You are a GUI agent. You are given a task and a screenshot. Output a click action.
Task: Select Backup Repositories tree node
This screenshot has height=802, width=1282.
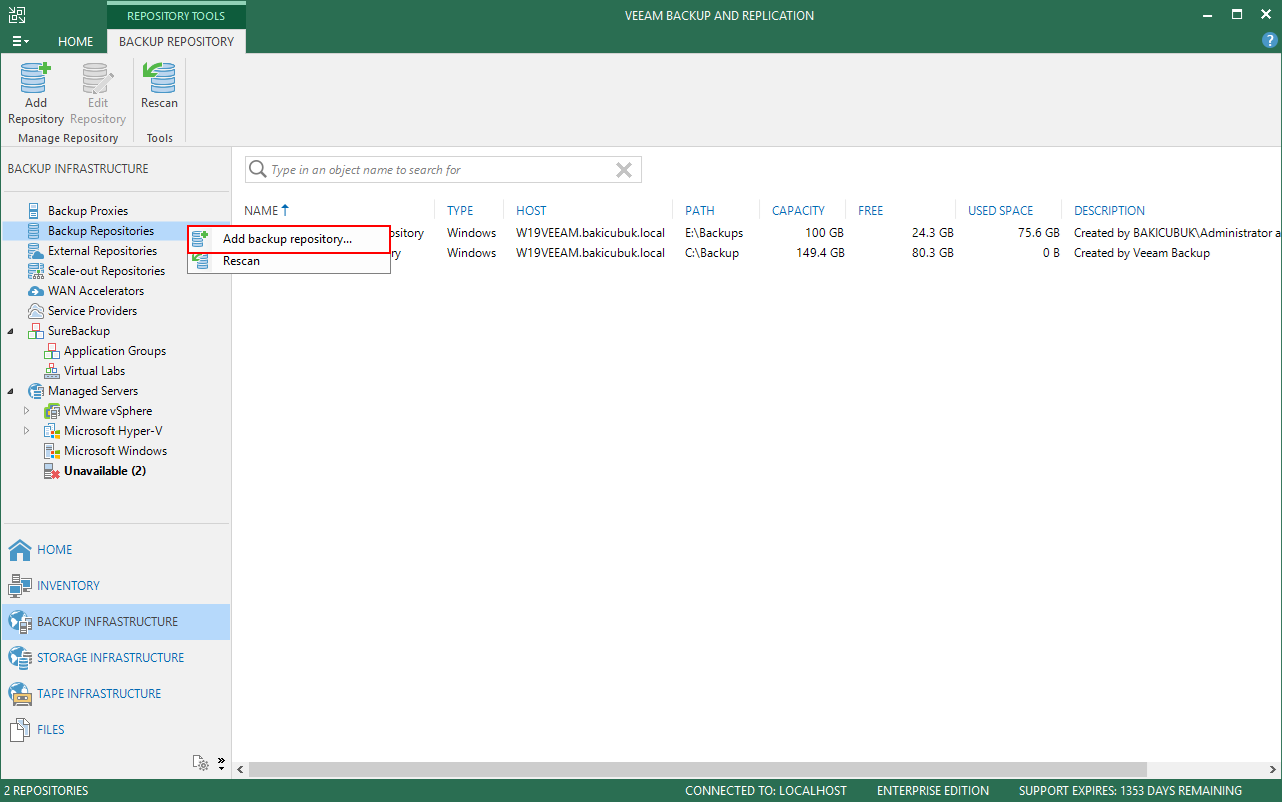101,231
